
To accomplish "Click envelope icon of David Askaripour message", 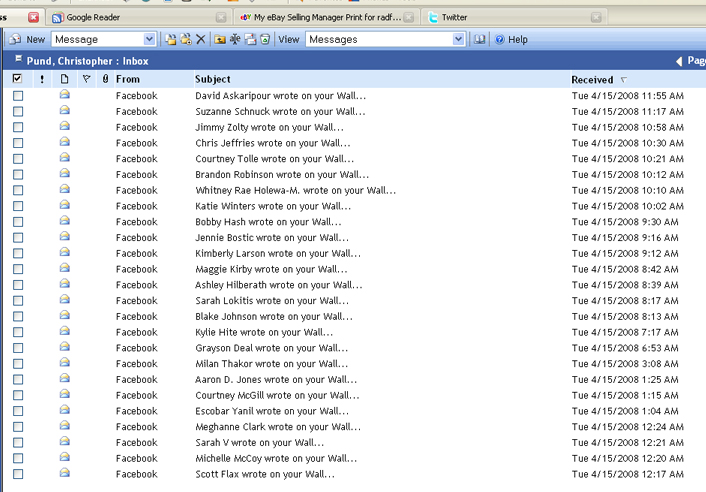I will [65, 95].
